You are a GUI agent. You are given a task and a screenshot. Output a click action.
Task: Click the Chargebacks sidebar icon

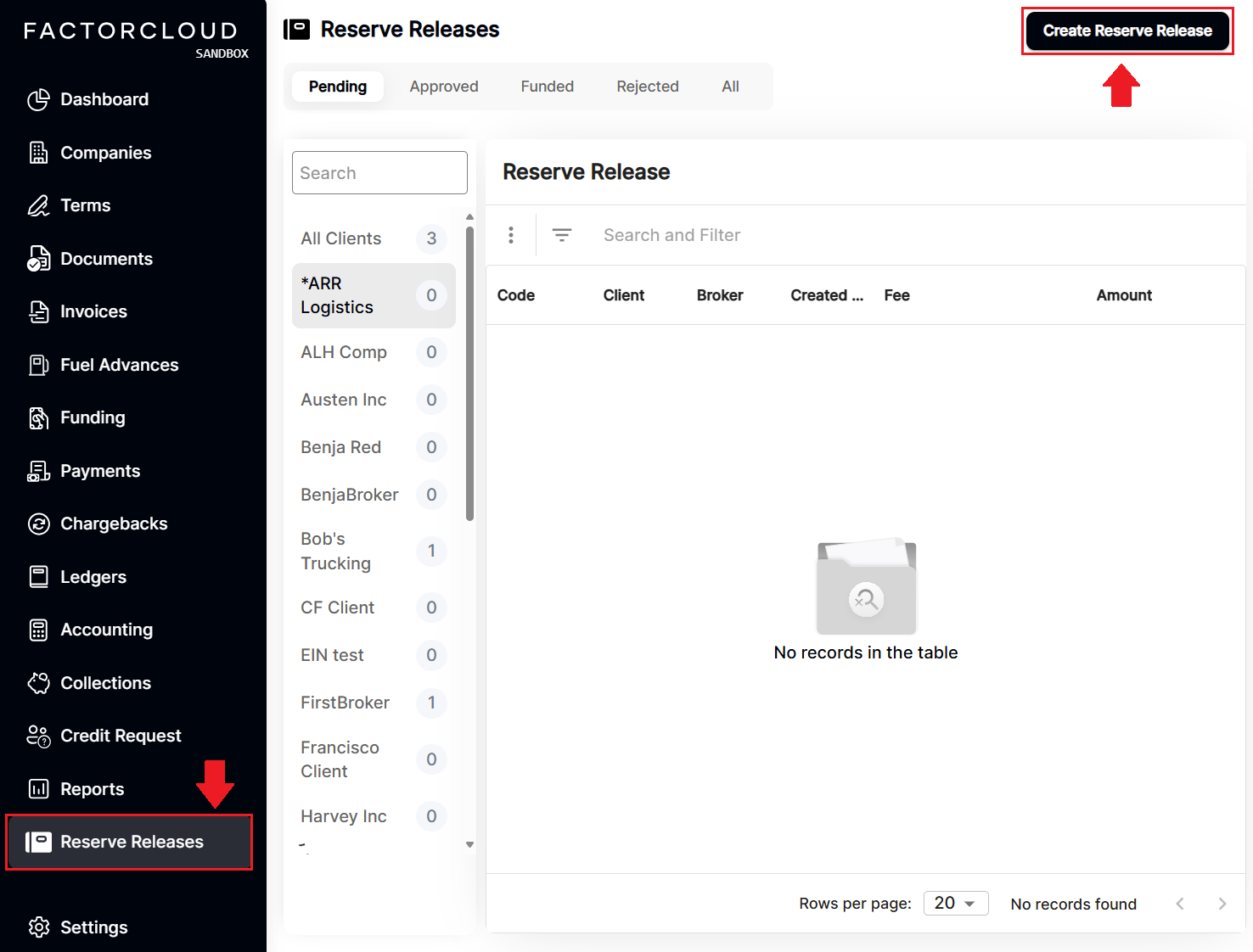[x=39, y=524]
